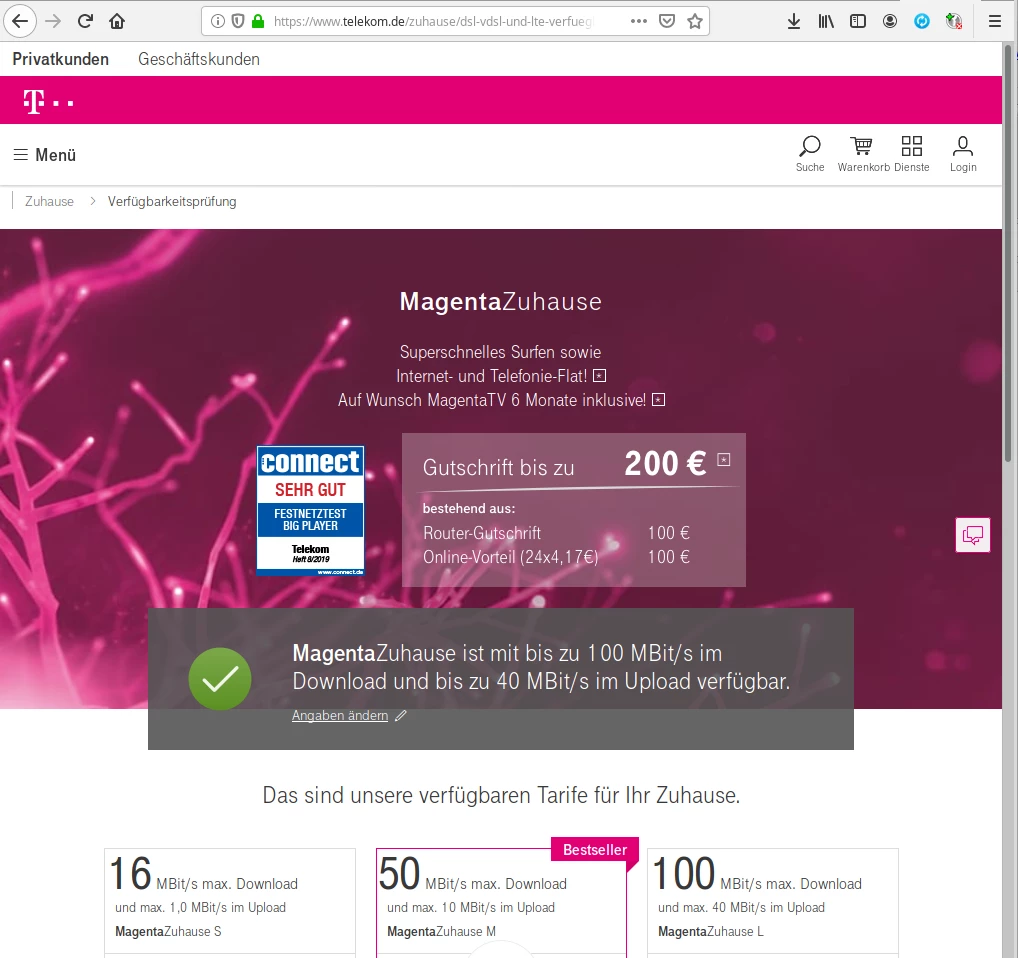Screen dimensions: 1018x958
Task: Click Verfügbarkeitsprüfung breadcrumb
Action: 172,201
